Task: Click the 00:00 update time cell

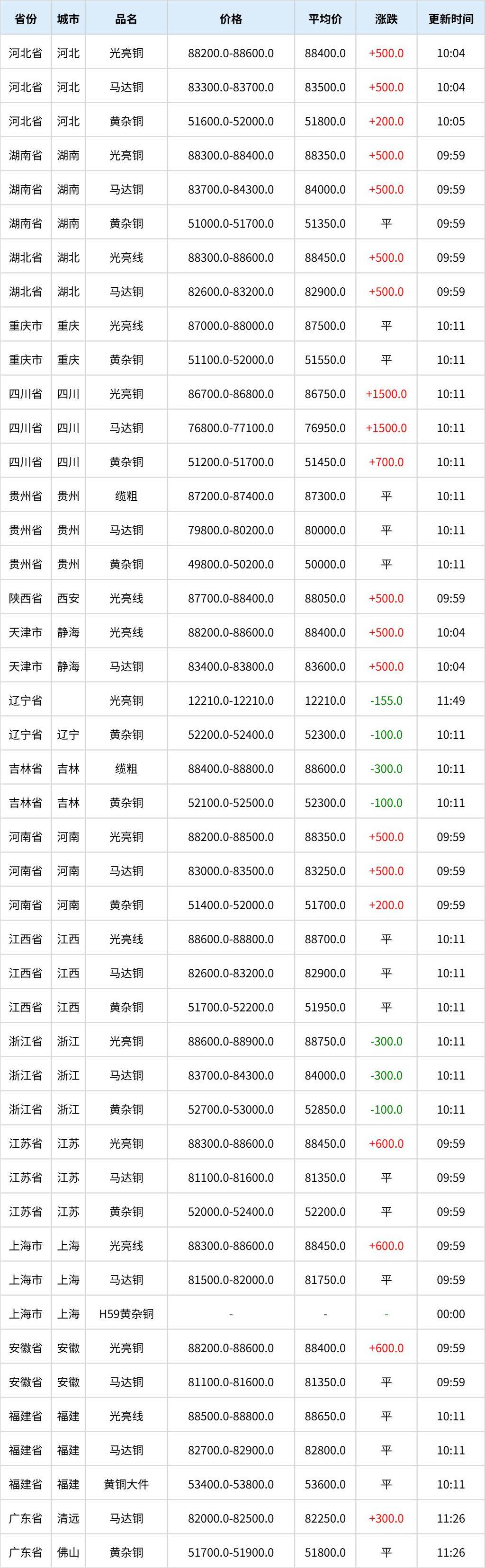Action: pos(451,1314)
